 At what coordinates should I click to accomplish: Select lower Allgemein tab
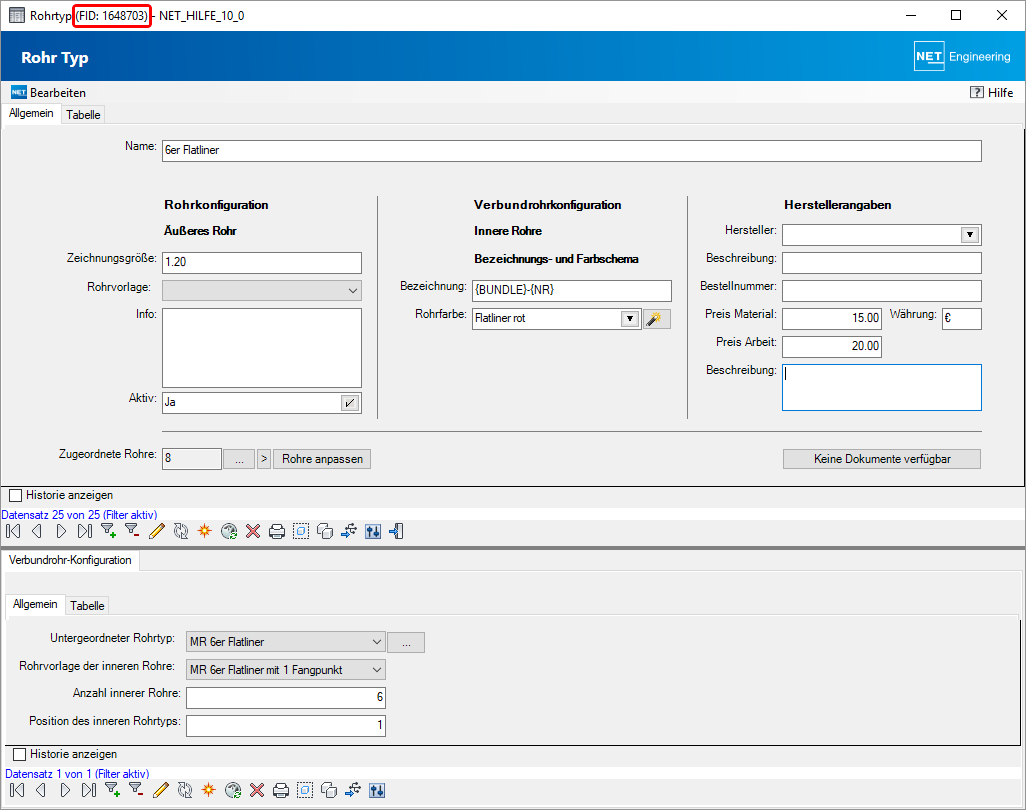(x=35, y=604)
